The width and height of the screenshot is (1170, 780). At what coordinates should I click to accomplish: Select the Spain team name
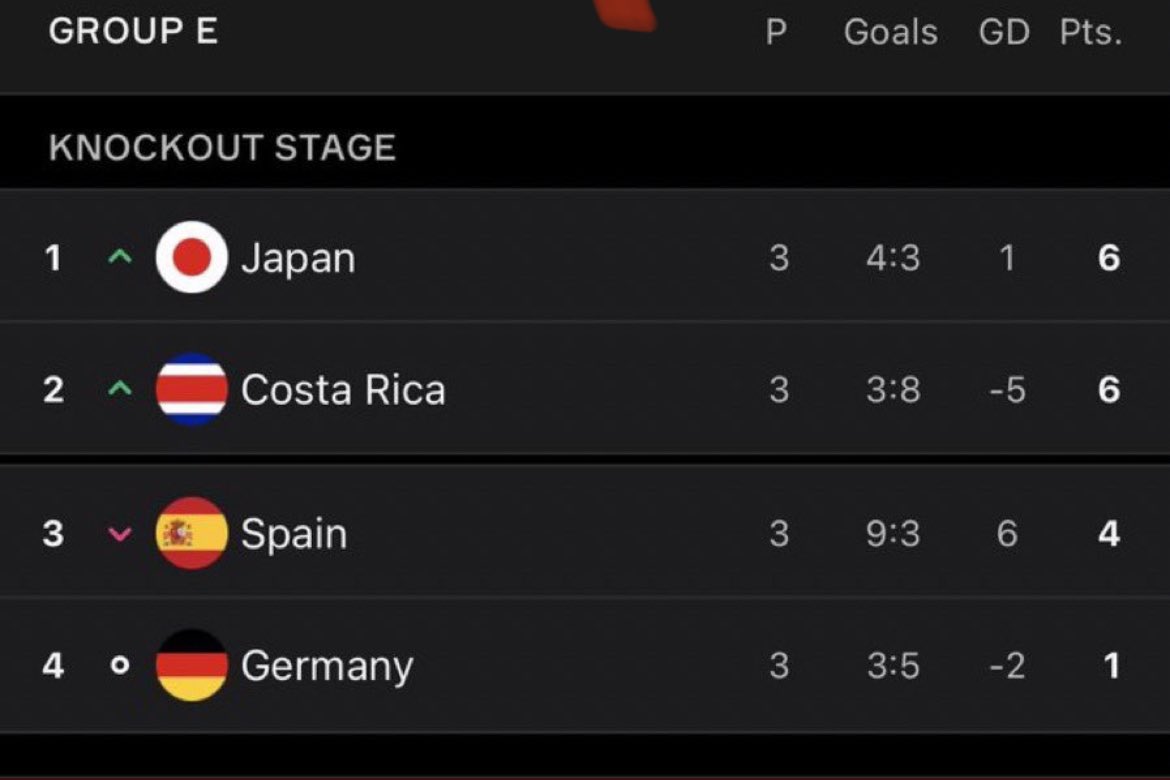click(x=294, y=535)
